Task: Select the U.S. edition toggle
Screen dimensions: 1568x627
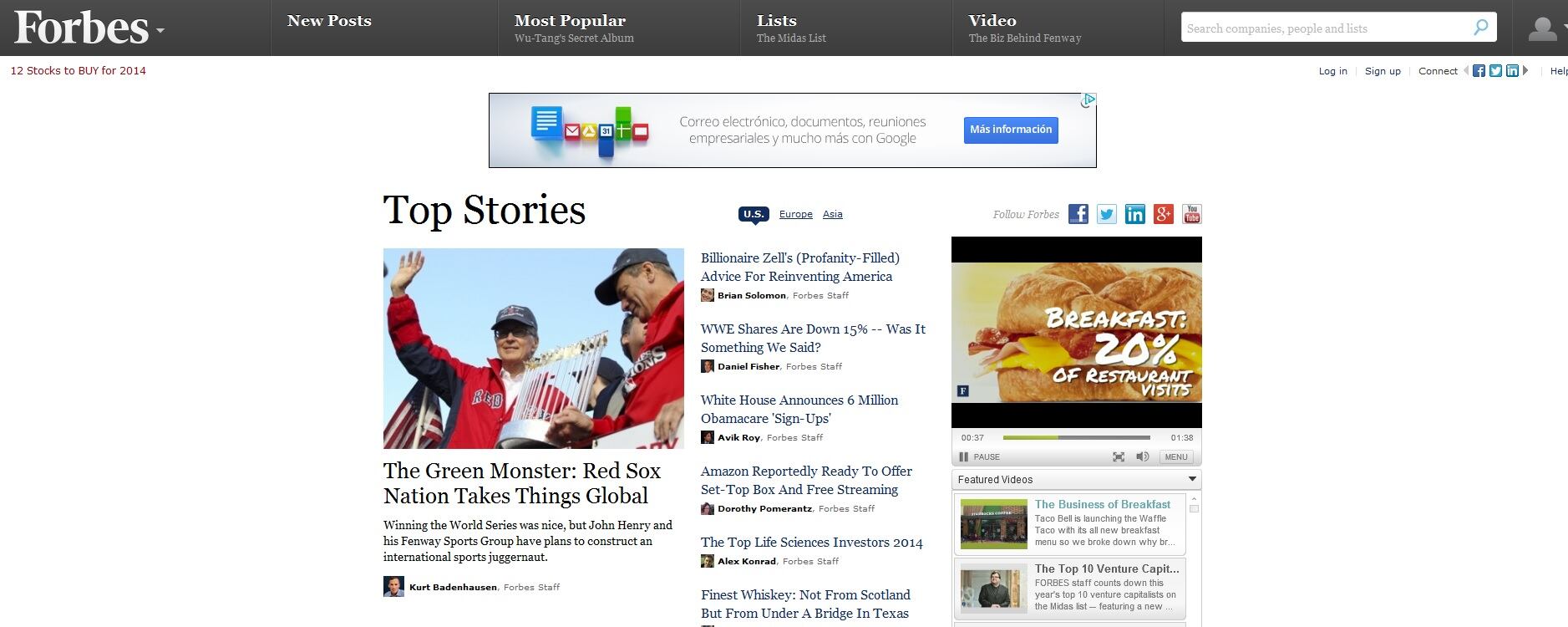Action: (x=754, y=215)
